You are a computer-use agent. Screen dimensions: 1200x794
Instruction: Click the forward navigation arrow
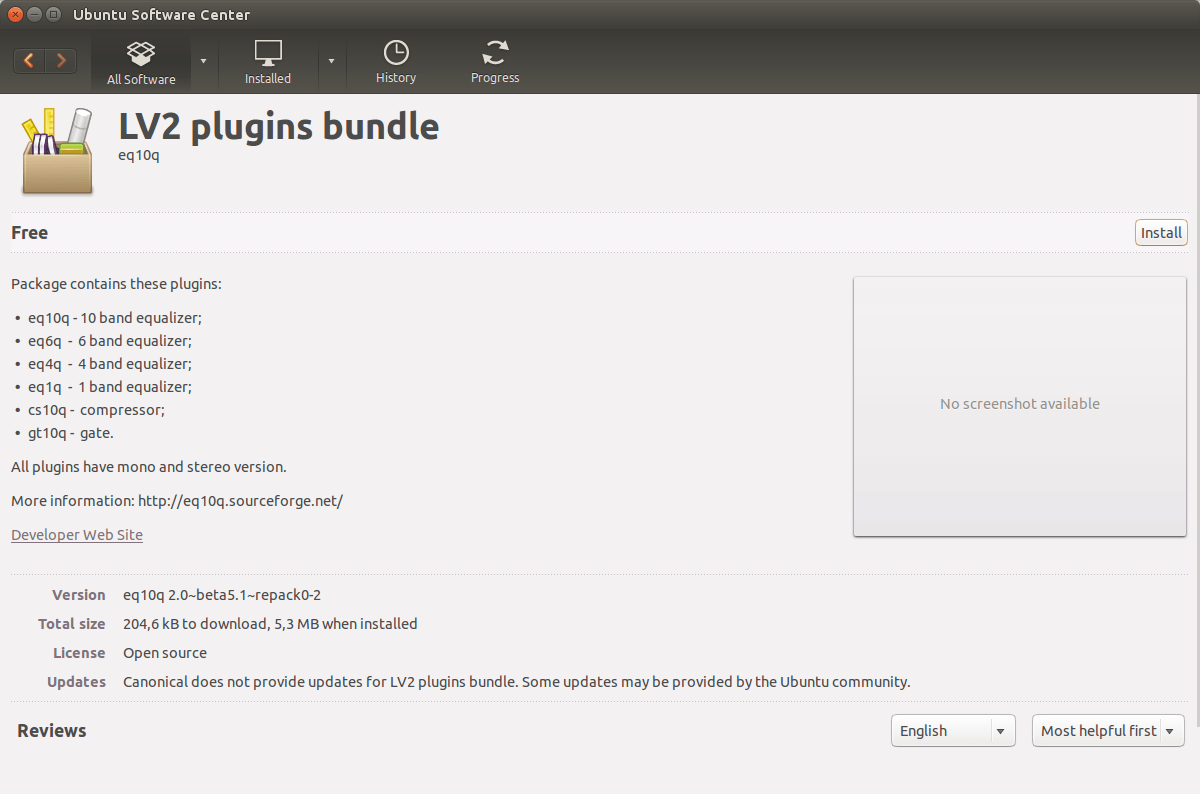tap(61, 60)
